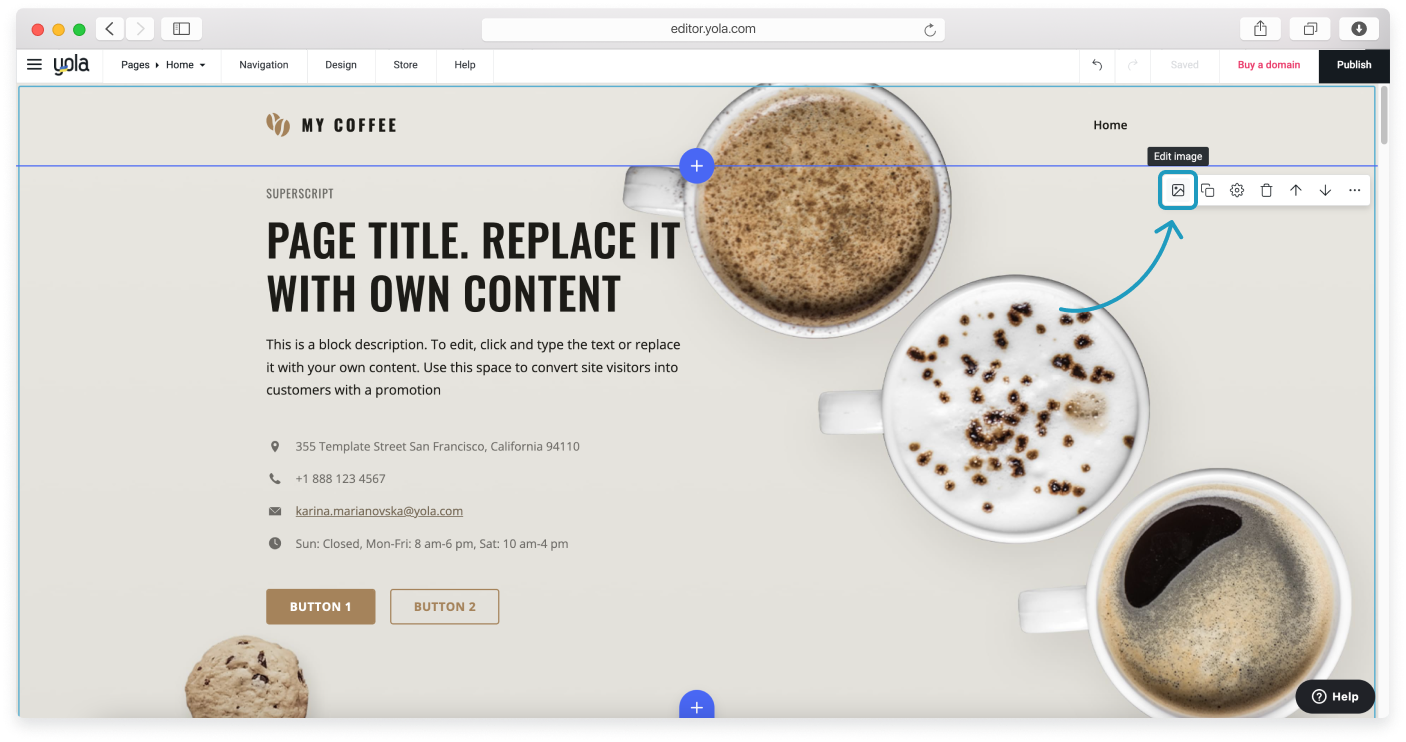Open the Store menu
1406x742 pixels.
(x=405, y=65)
